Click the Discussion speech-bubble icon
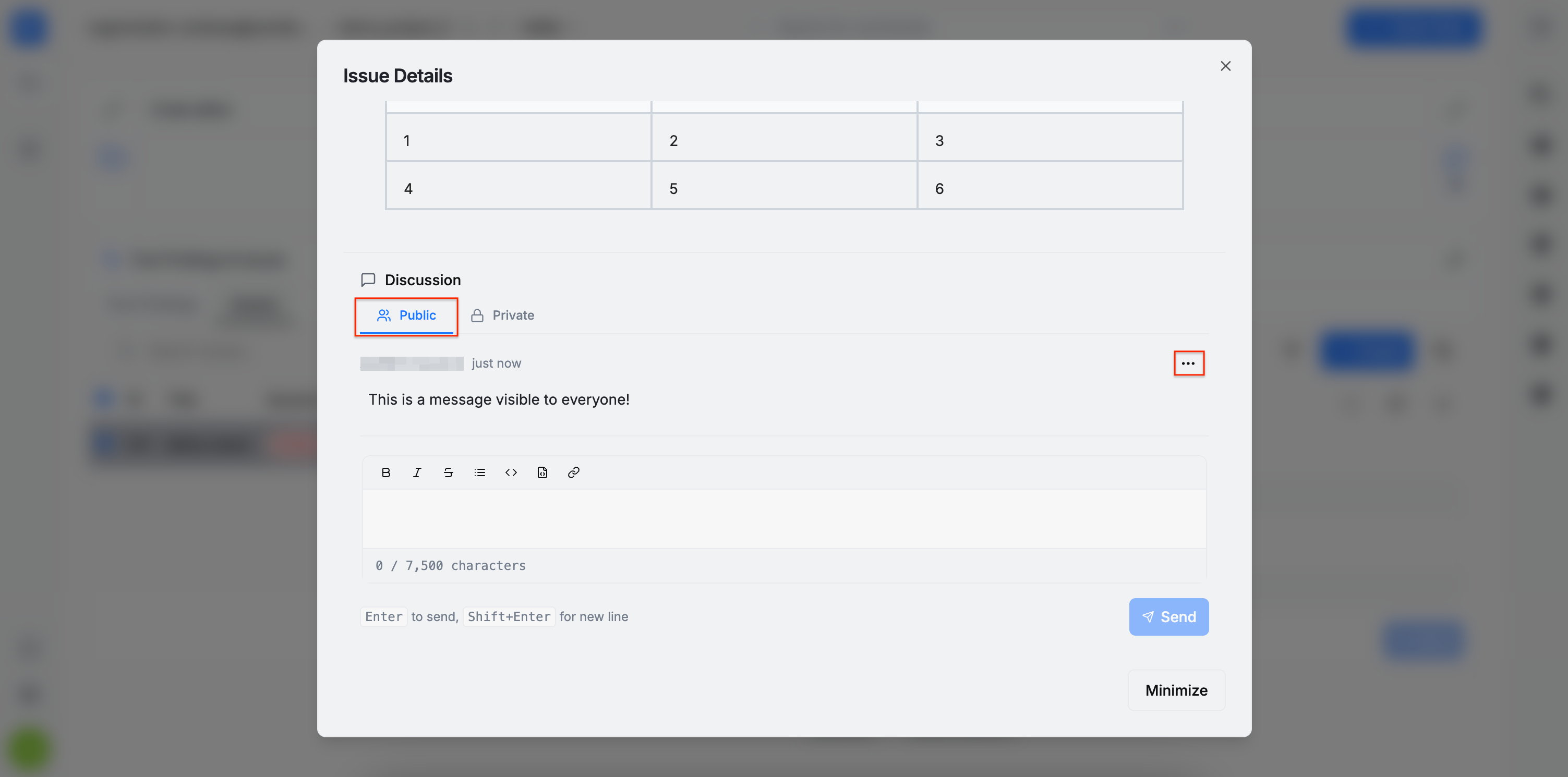The width and height of the screenshot is (1568, 777). point(368,280)
